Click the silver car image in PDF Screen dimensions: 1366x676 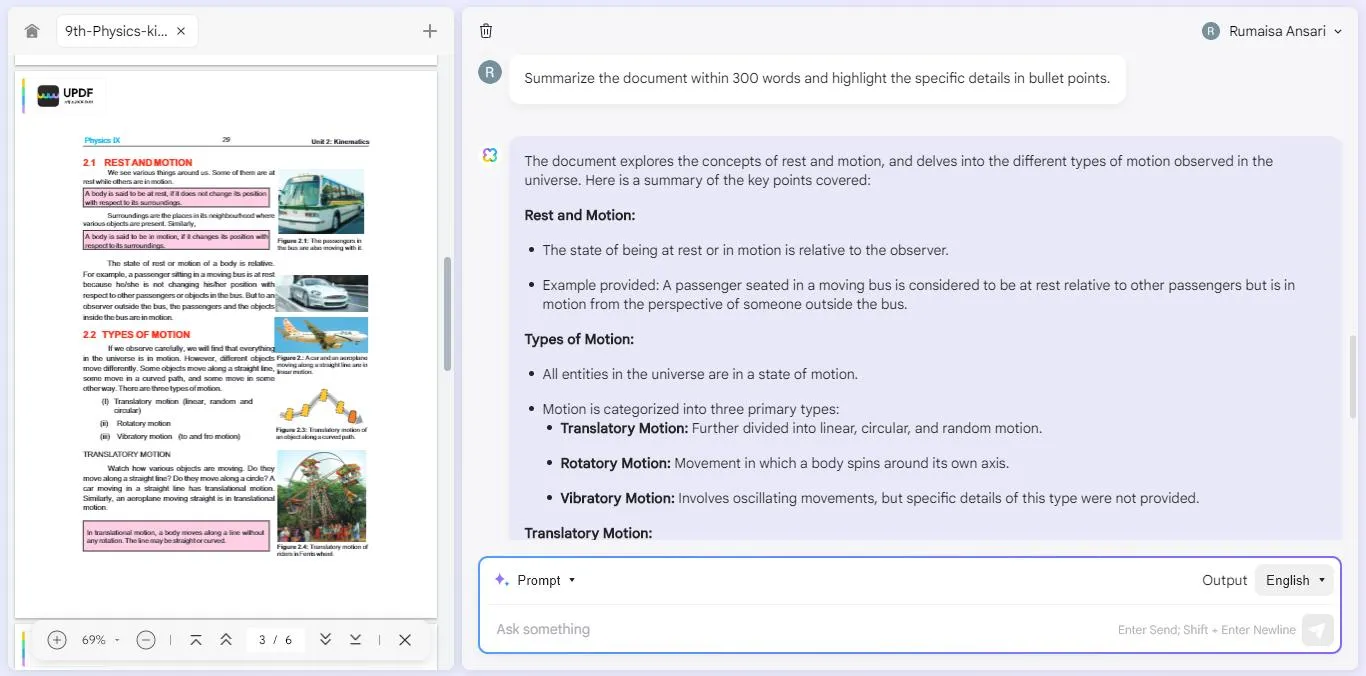322,294
